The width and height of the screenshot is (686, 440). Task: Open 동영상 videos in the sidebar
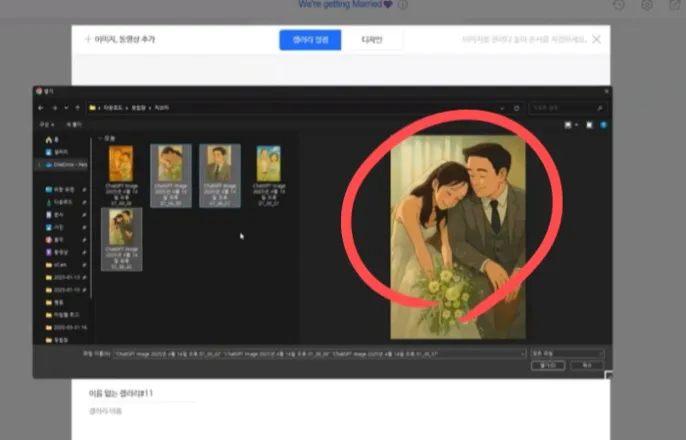coord(57,252)
